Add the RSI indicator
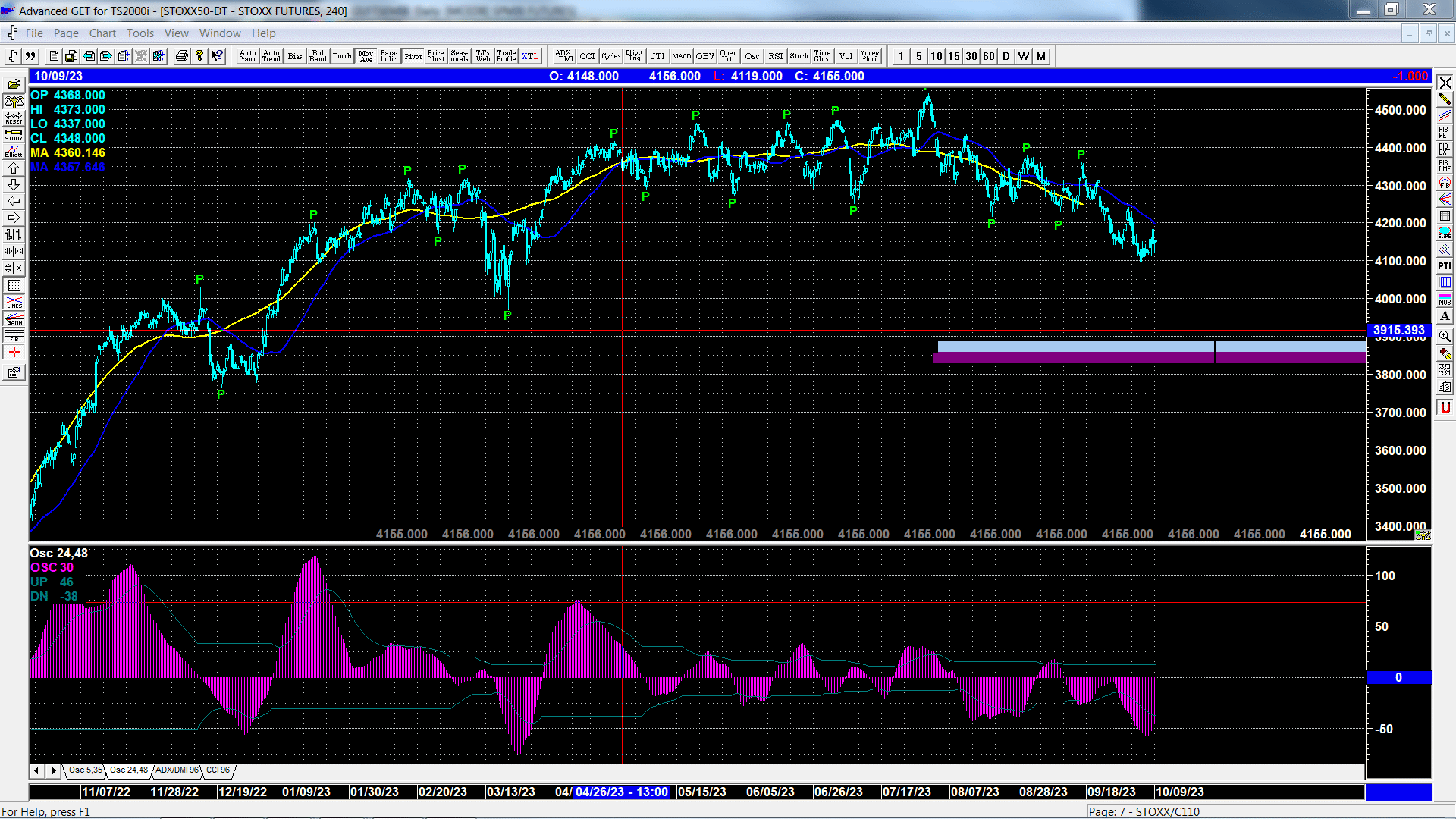Viewport: 1456px width, 819px height. pos(775,56)
